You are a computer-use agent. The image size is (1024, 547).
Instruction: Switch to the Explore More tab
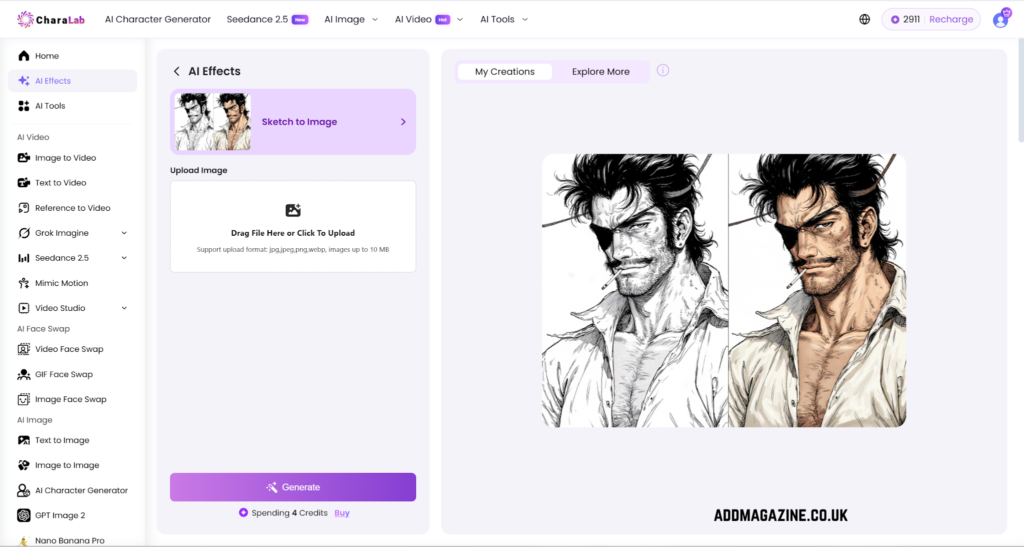pos(601,72)
